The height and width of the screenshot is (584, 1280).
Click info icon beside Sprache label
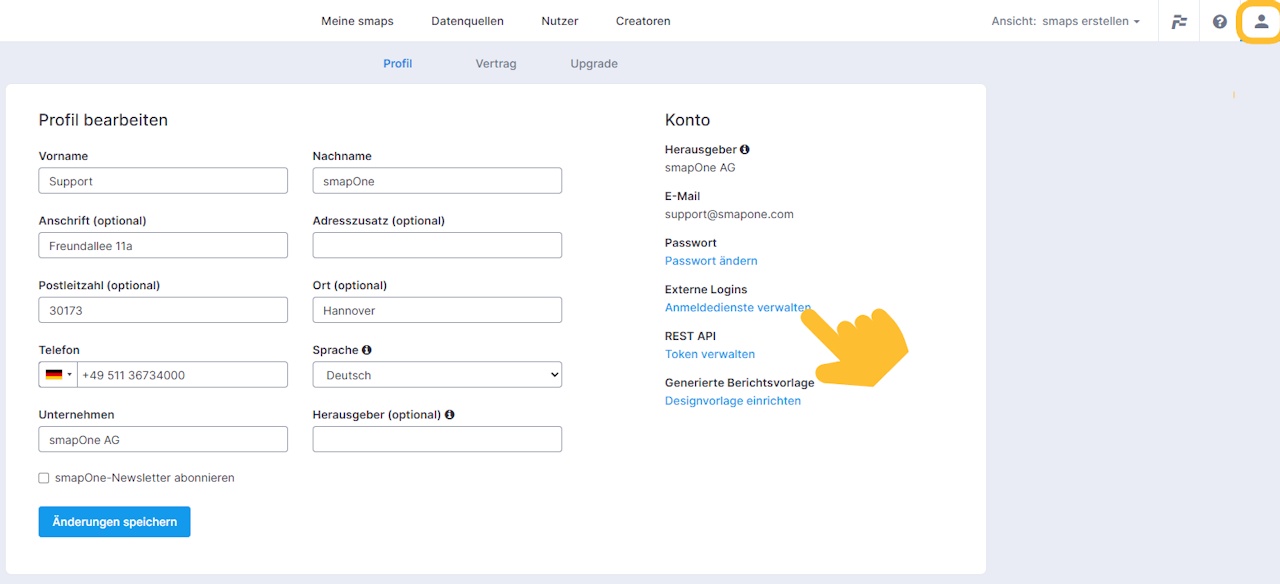(367, 351)
